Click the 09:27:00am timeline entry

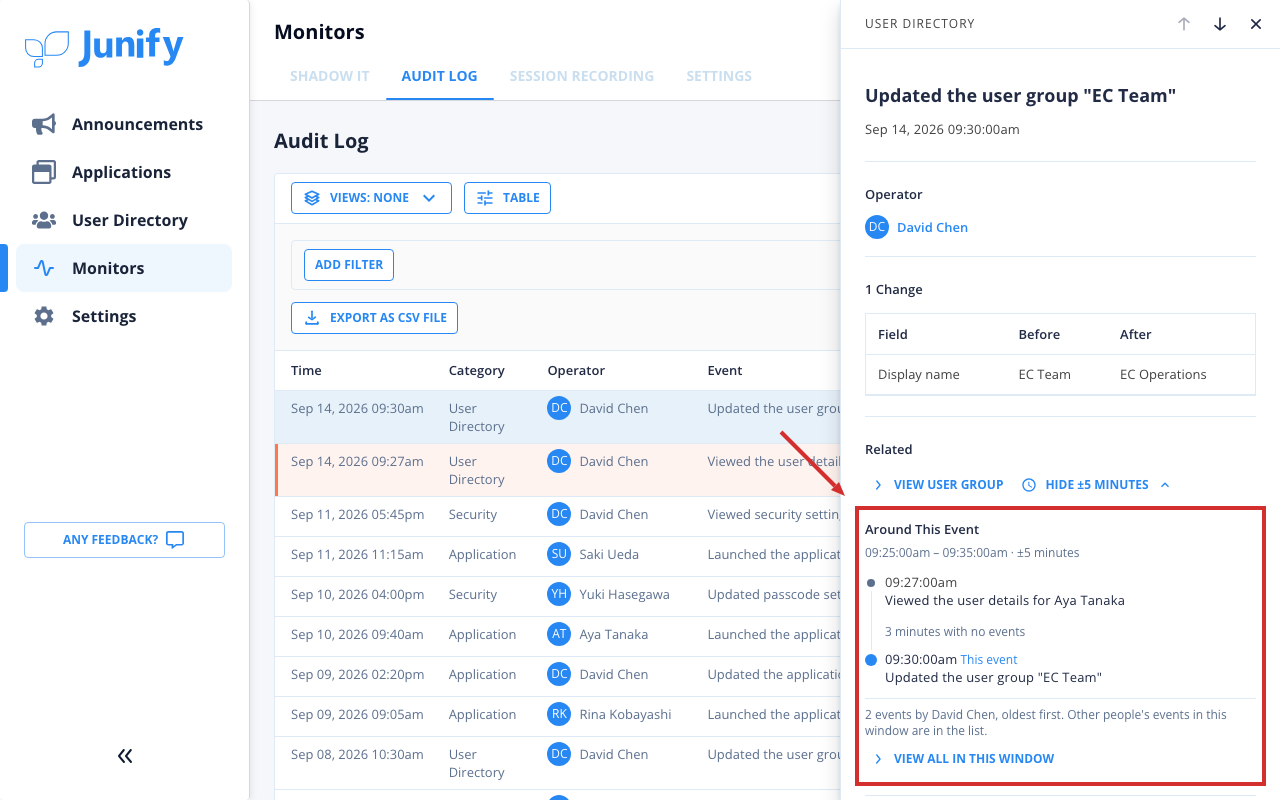pyautogui.click(x=1005, y=592)
